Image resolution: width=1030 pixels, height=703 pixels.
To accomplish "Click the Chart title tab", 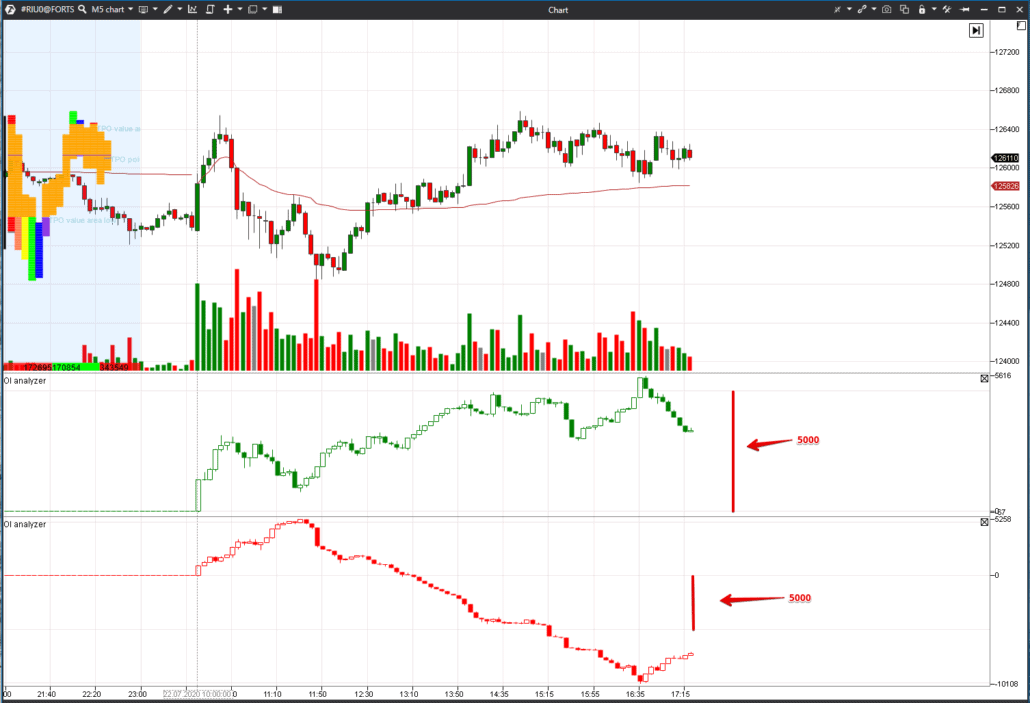I will point(558,9).
